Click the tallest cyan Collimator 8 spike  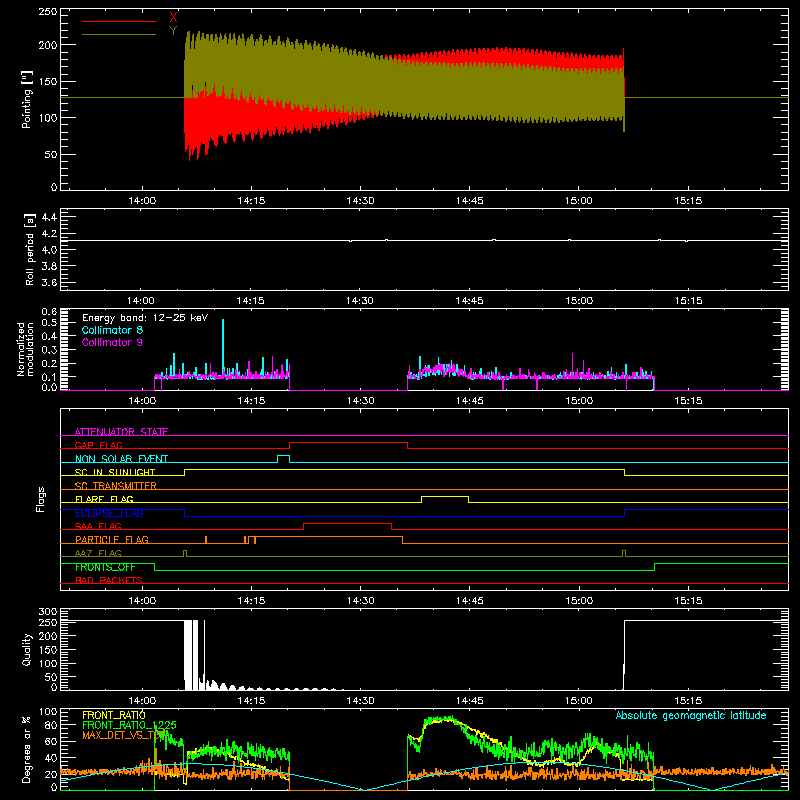tap(223, 347)
